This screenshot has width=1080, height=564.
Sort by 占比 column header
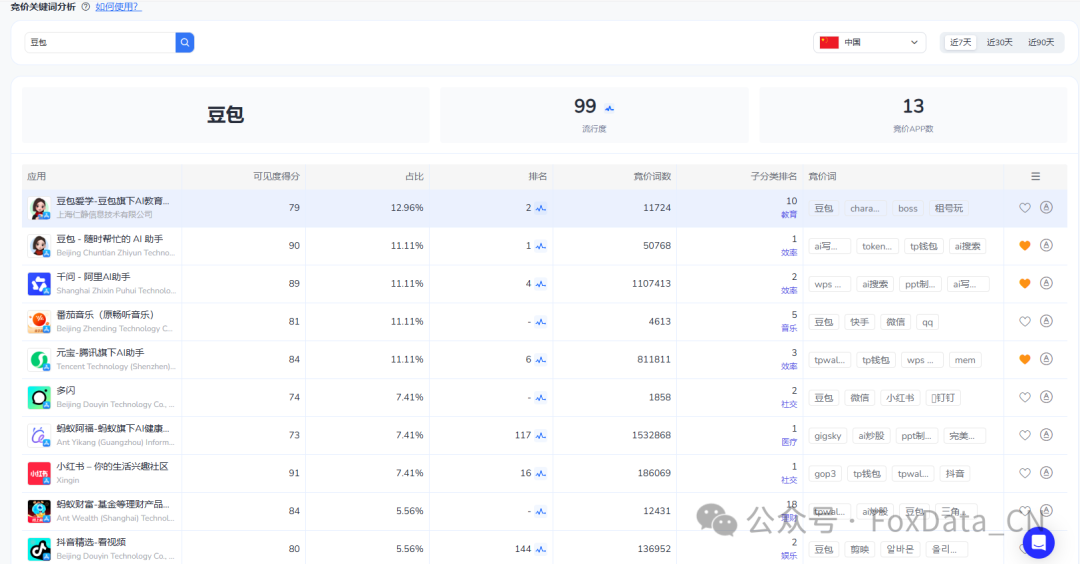point(414,176)
